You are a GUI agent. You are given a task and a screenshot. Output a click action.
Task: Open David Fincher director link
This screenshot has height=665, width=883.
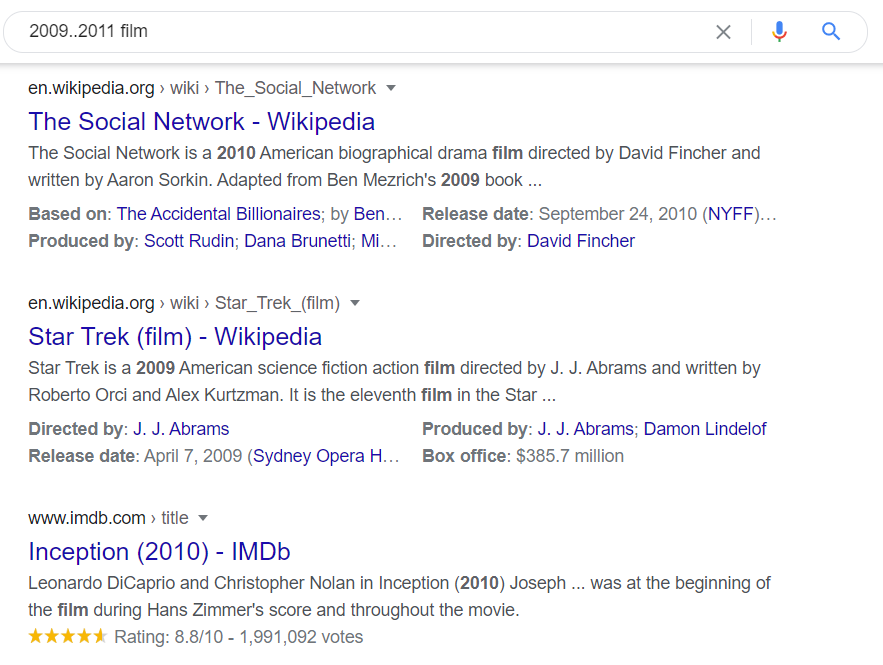coord(581,241)
